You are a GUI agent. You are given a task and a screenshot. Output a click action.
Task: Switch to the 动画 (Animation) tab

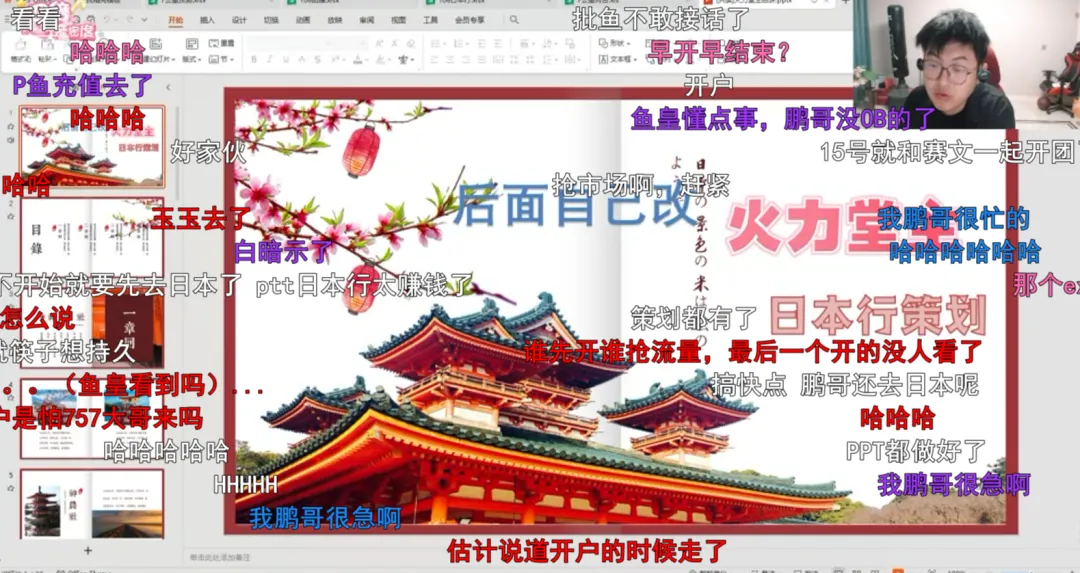(303, 20)
